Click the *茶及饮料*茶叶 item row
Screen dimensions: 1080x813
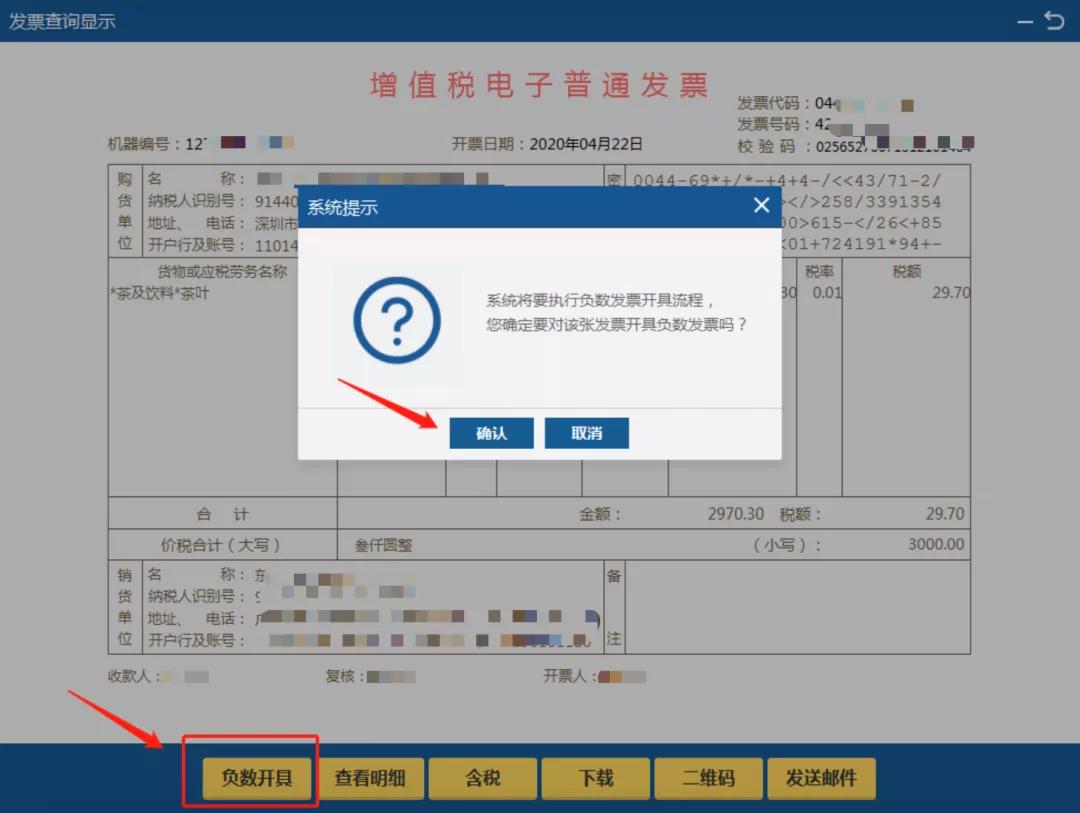(160, 294)
